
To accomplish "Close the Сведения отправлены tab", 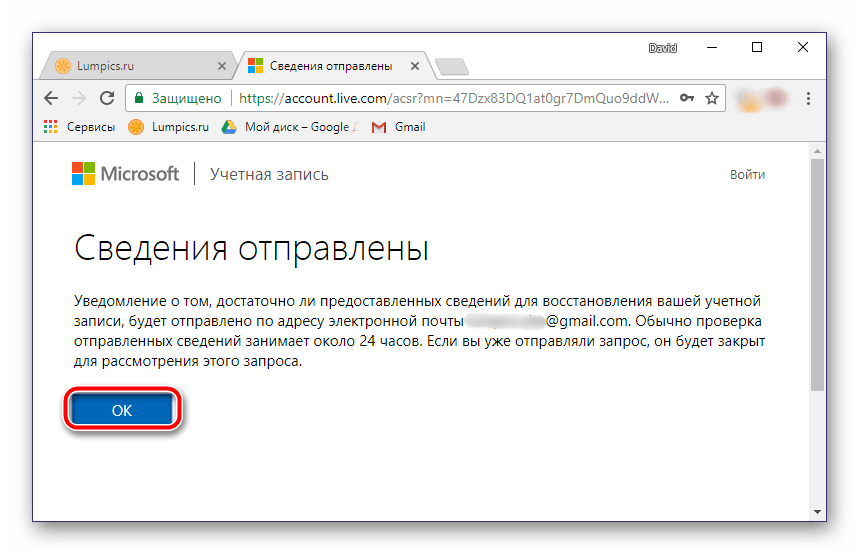I will pos(415,66).
